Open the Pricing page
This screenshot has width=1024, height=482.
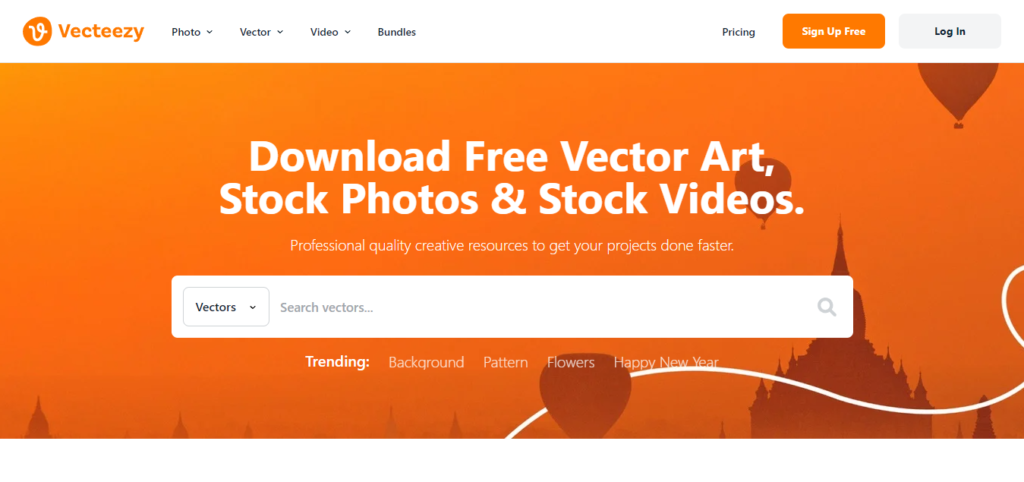pos(739,32)
